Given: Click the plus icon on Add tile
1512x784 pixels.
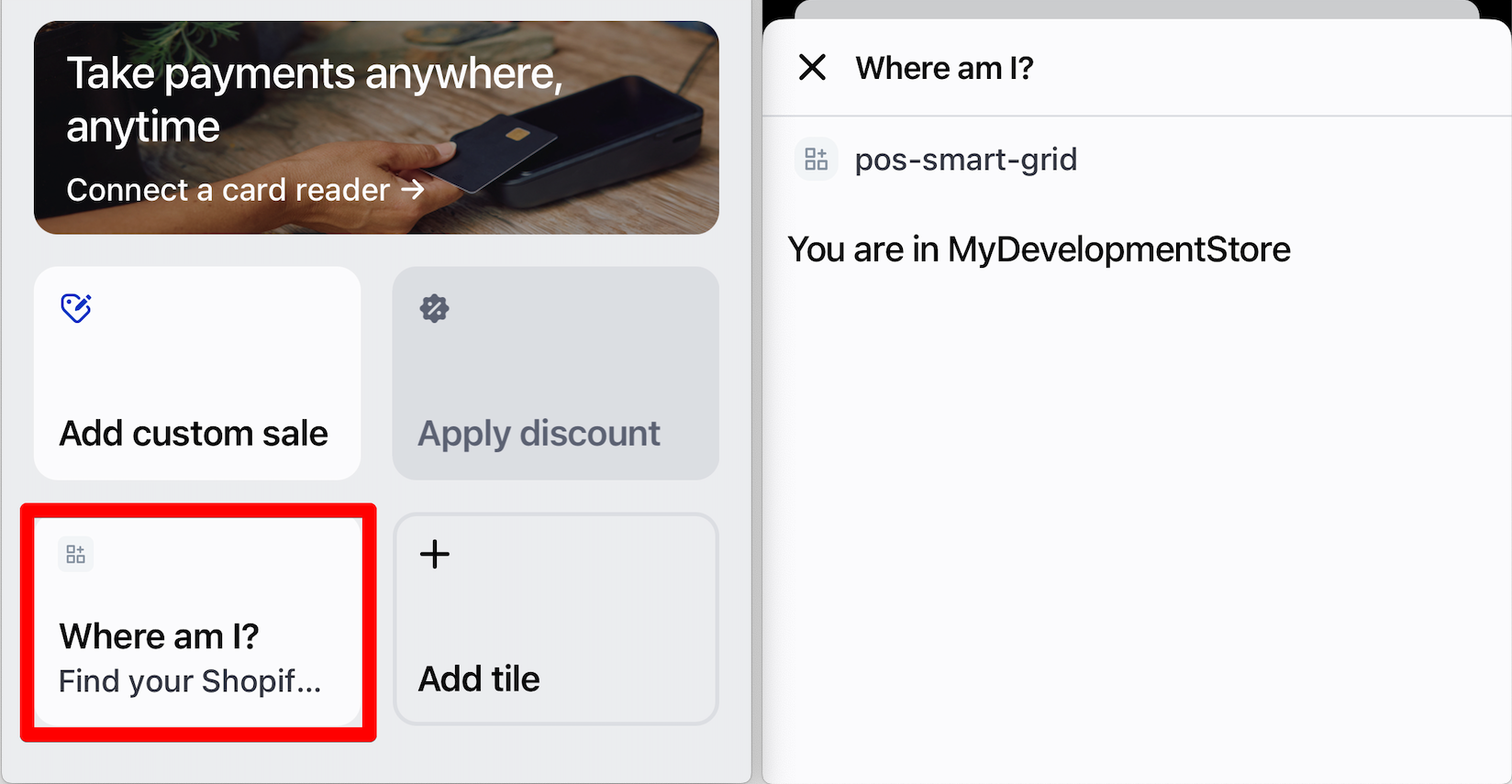Looking at the screenshot, I should [434, 554].
